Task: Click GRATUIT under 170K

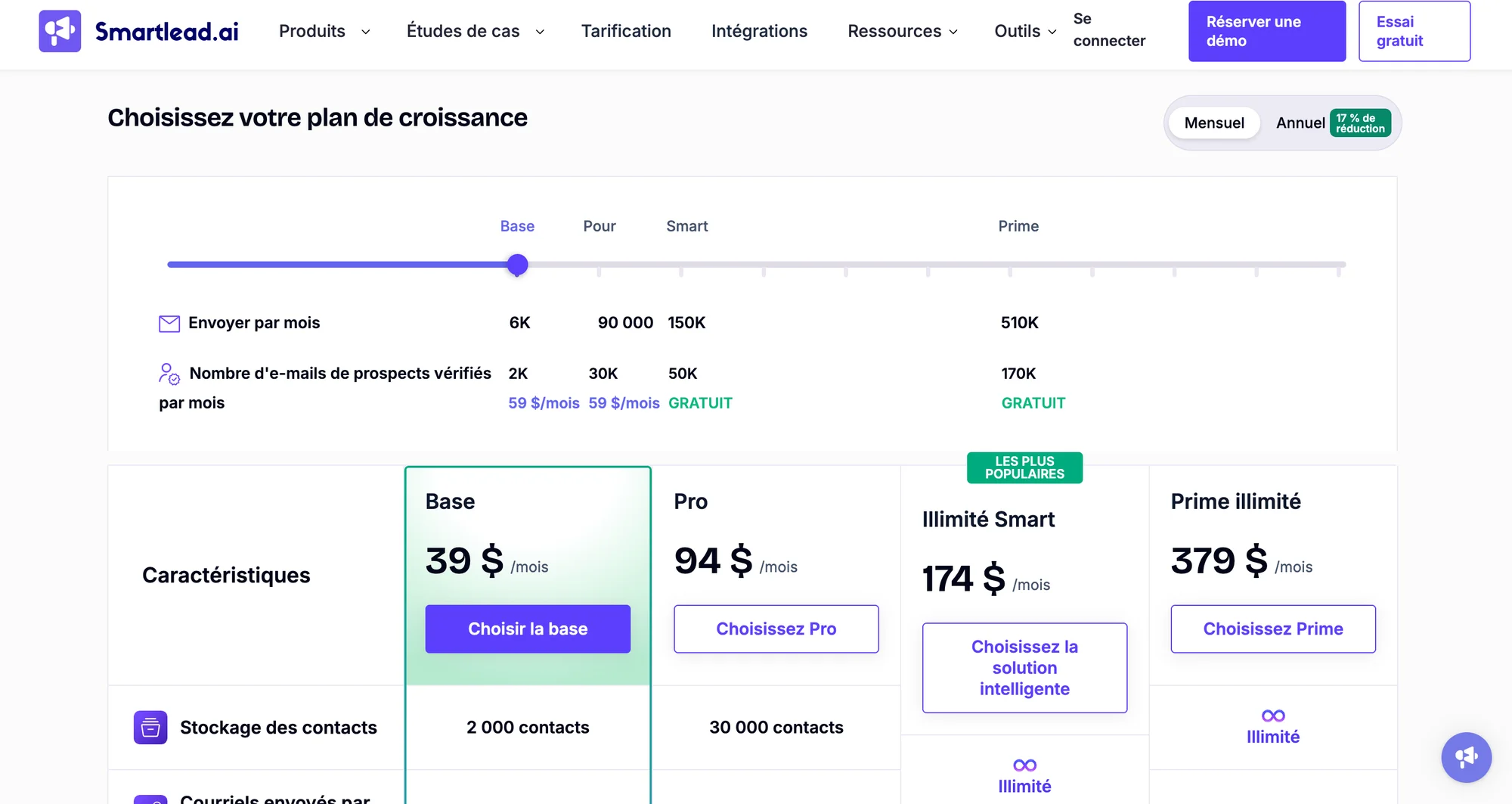Action: tap(1033, 403)
